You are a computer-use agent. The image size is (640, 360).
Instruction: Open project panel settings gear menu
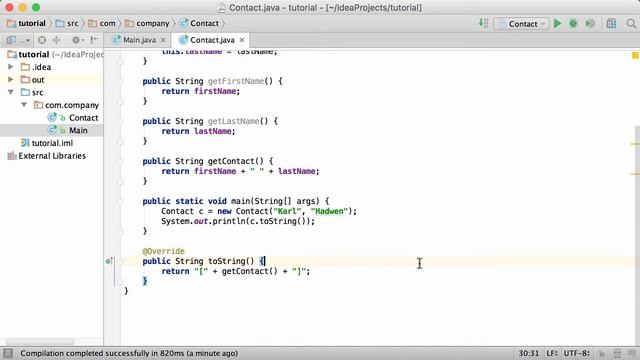tap(77, 40)
